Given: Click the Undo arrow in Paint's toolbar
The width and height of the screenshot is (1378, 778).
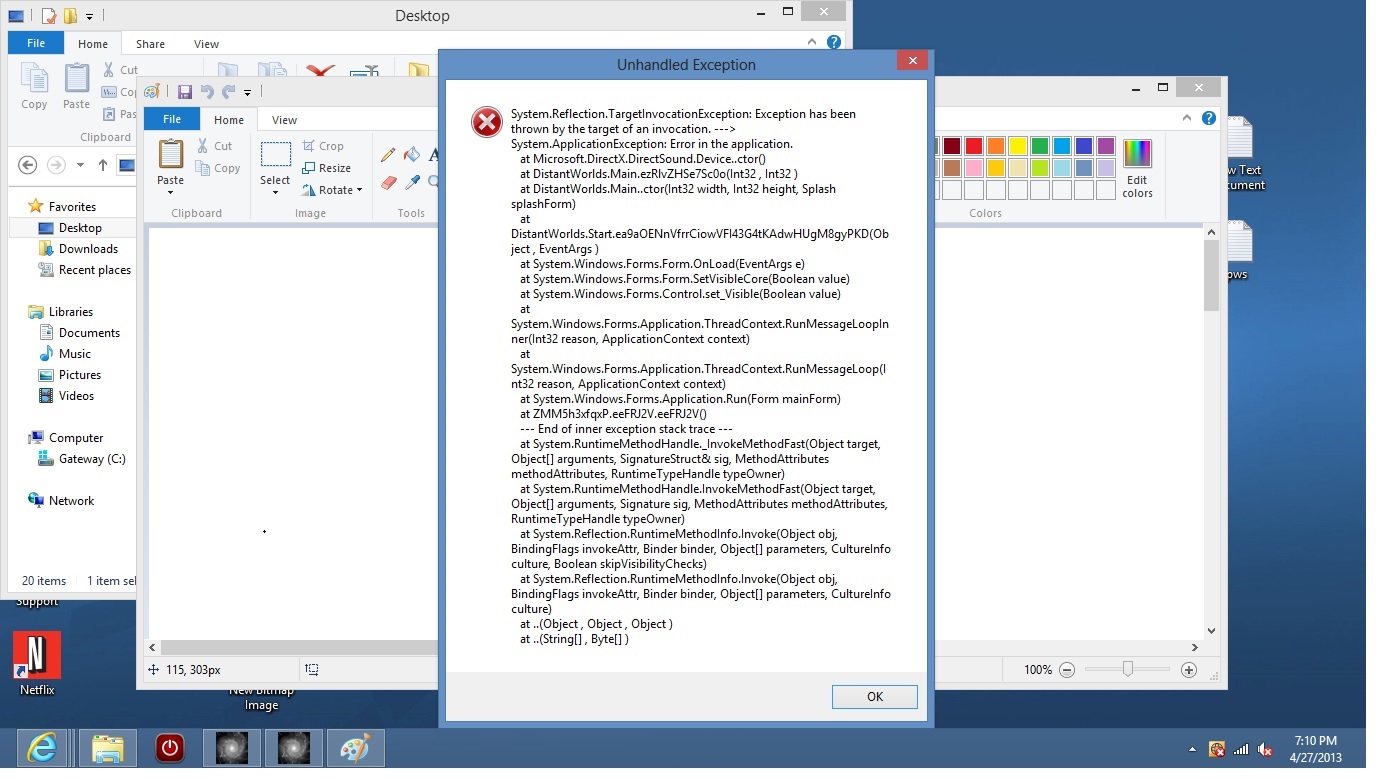Looking at the screenshot, I should [x=206, y=92].
